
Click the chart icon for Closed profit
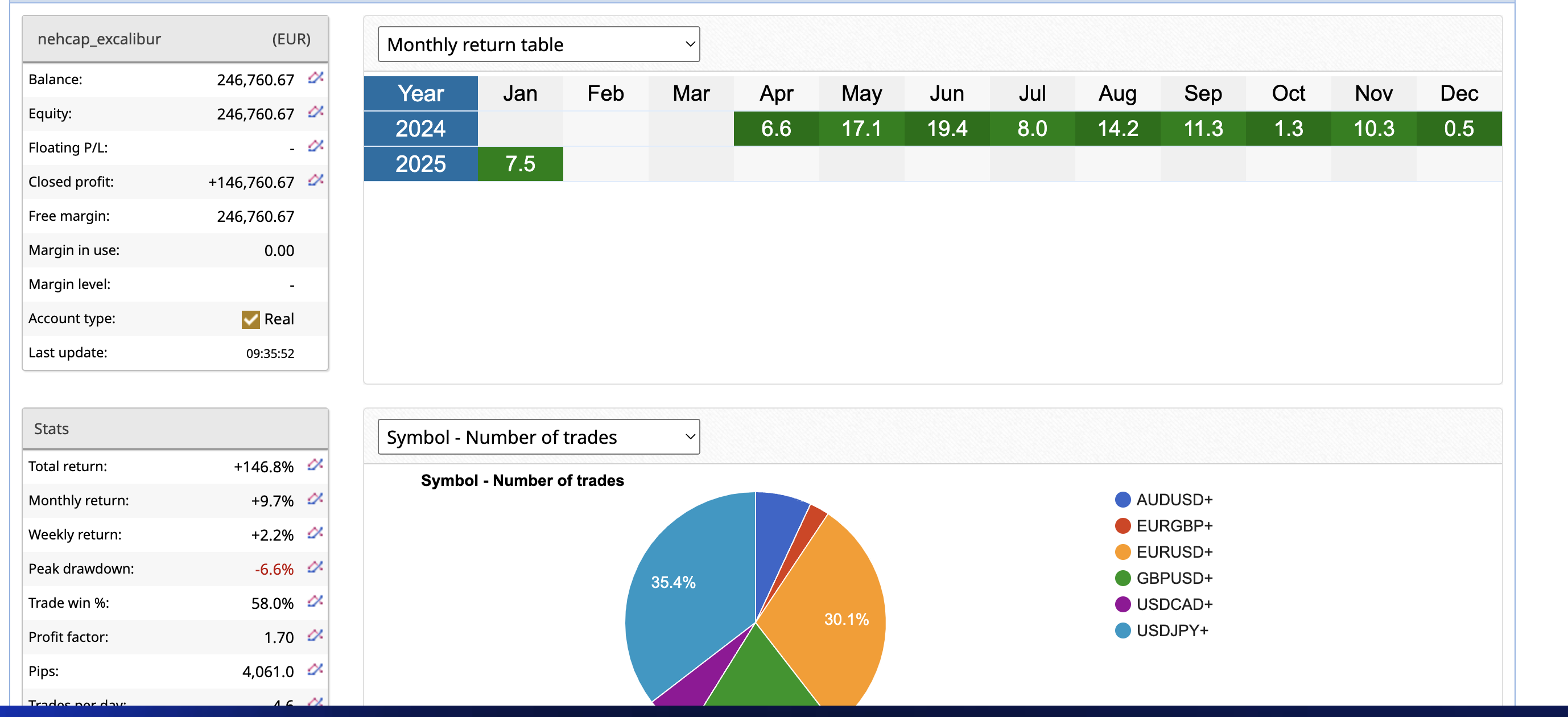coord(315,180)
